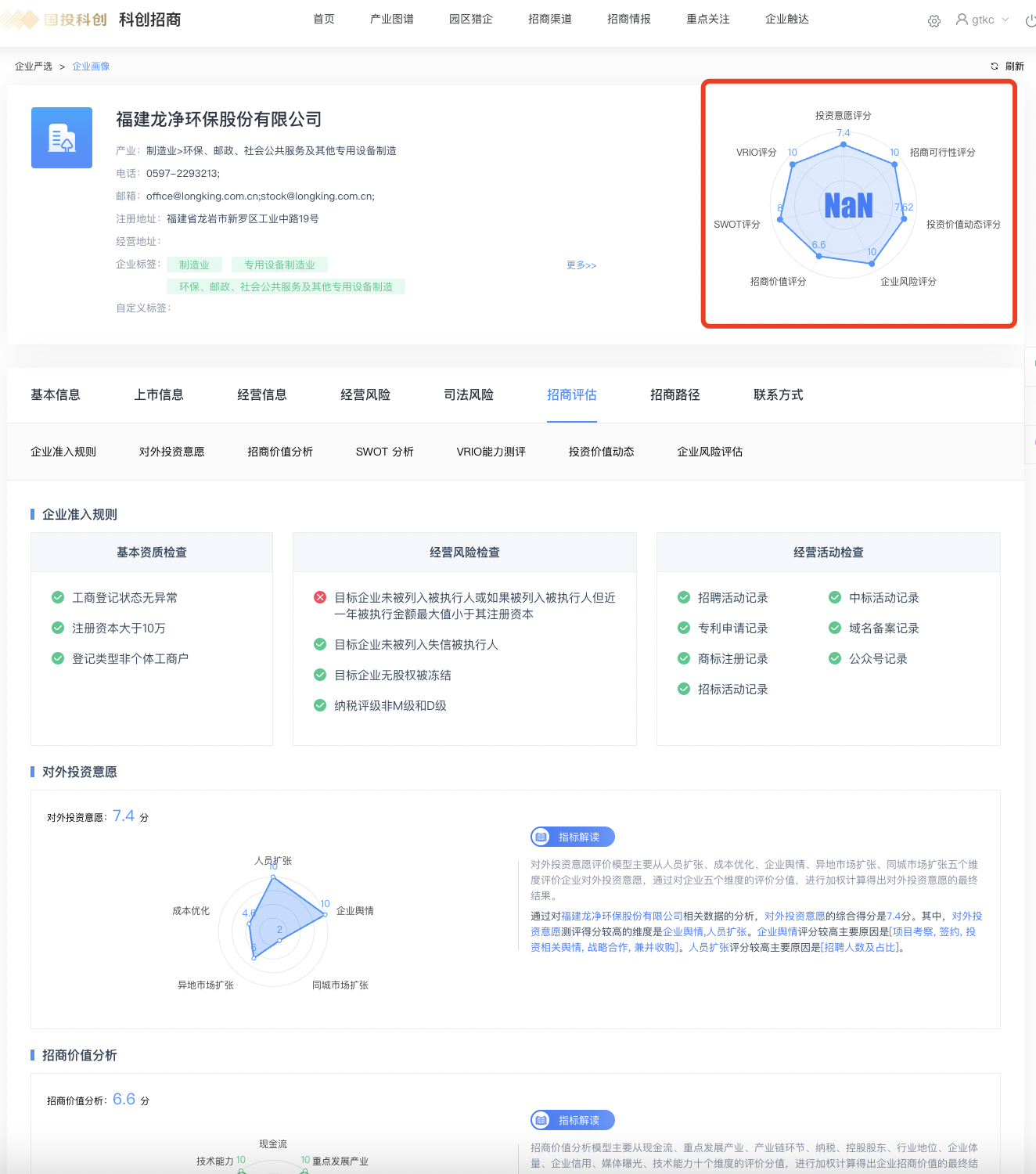1036x1174 pixels.
Task: Click green check beside 商标注册记录
Action: tap(684, 659)
